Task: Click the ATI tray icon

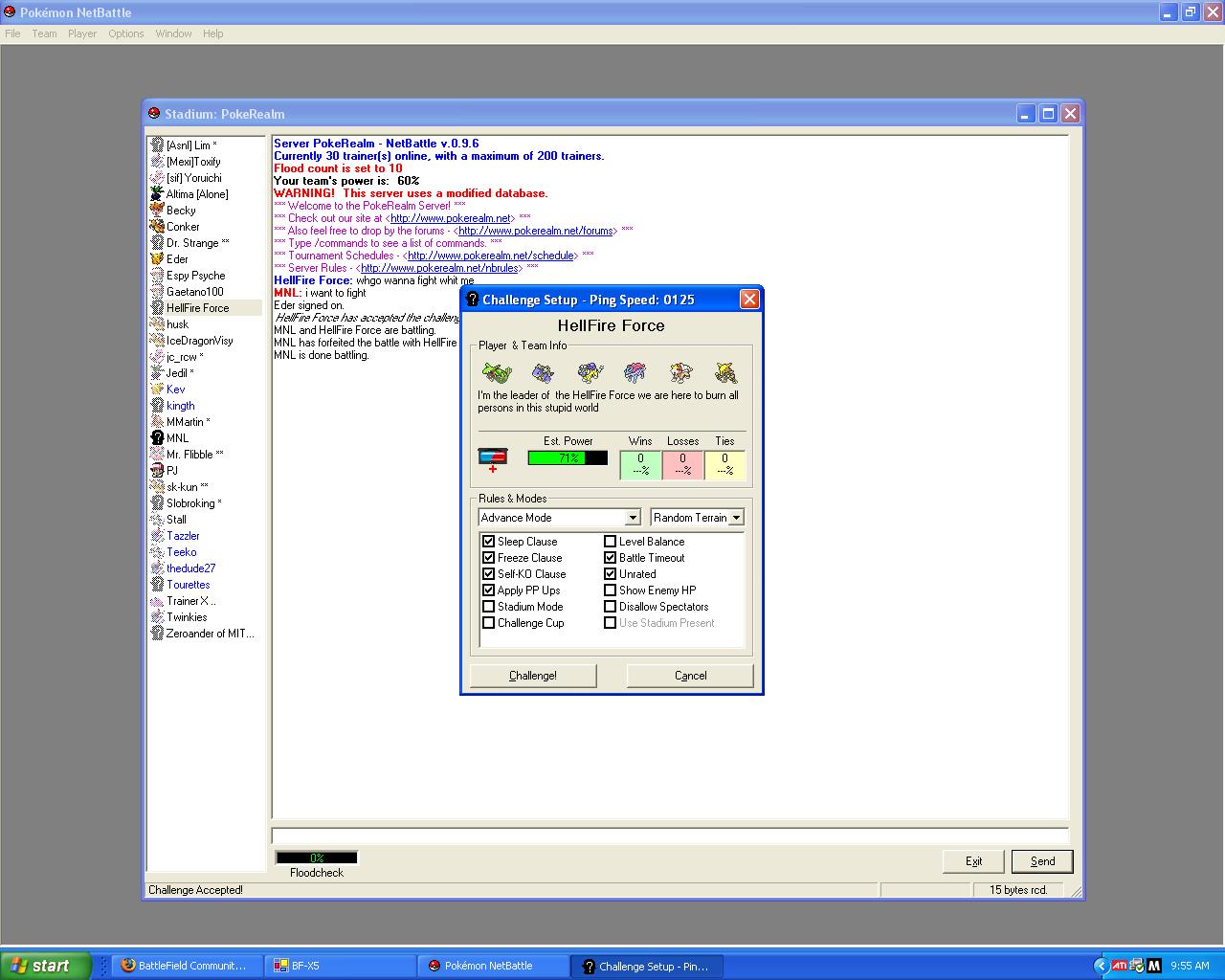Action: click(x=1120, y=966)
